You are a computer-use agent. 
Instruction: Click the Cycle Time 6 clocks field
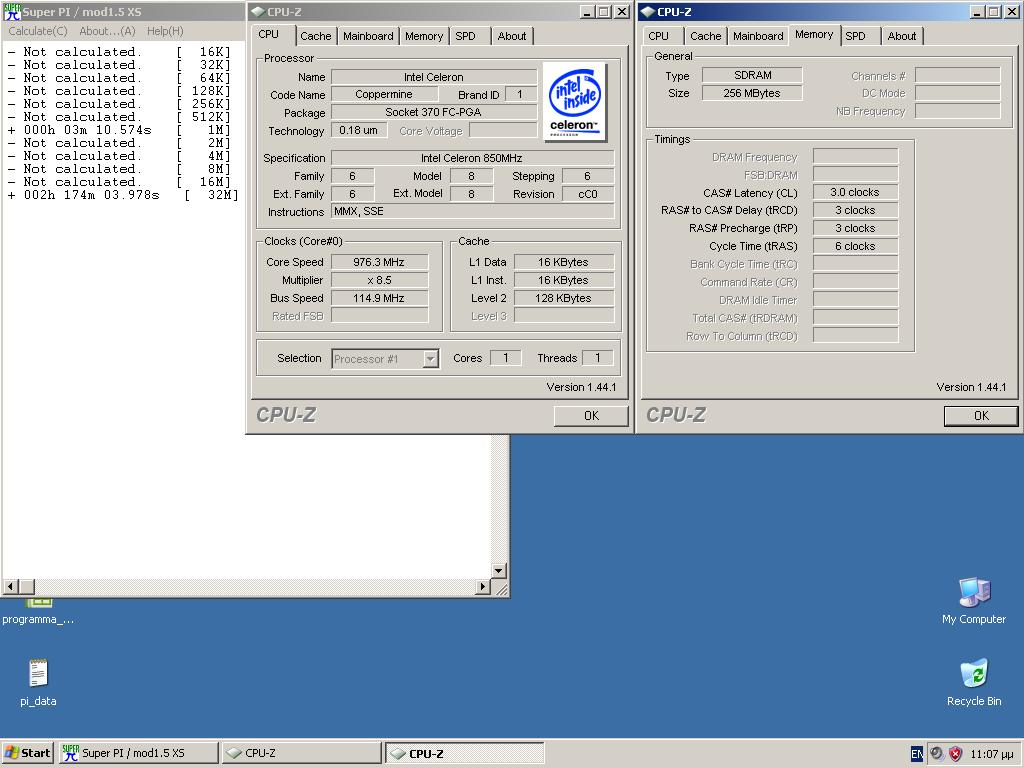tap(855, 246)
